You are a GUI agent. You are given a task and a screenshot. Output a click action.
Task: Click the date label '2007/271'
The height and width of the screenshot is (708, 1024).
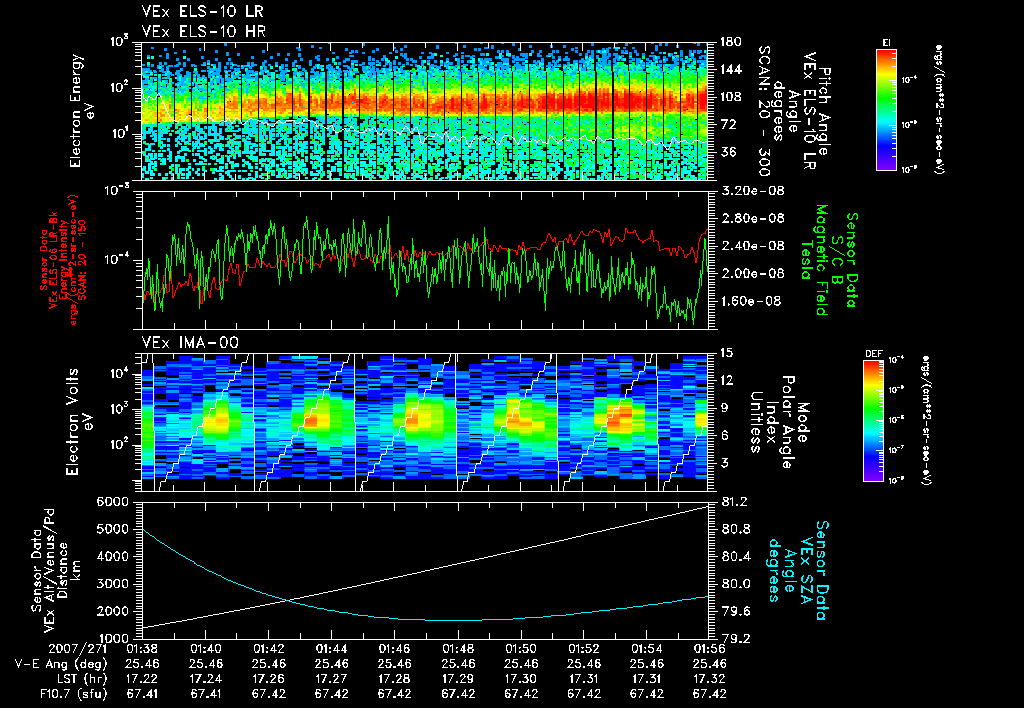(76, 649)
